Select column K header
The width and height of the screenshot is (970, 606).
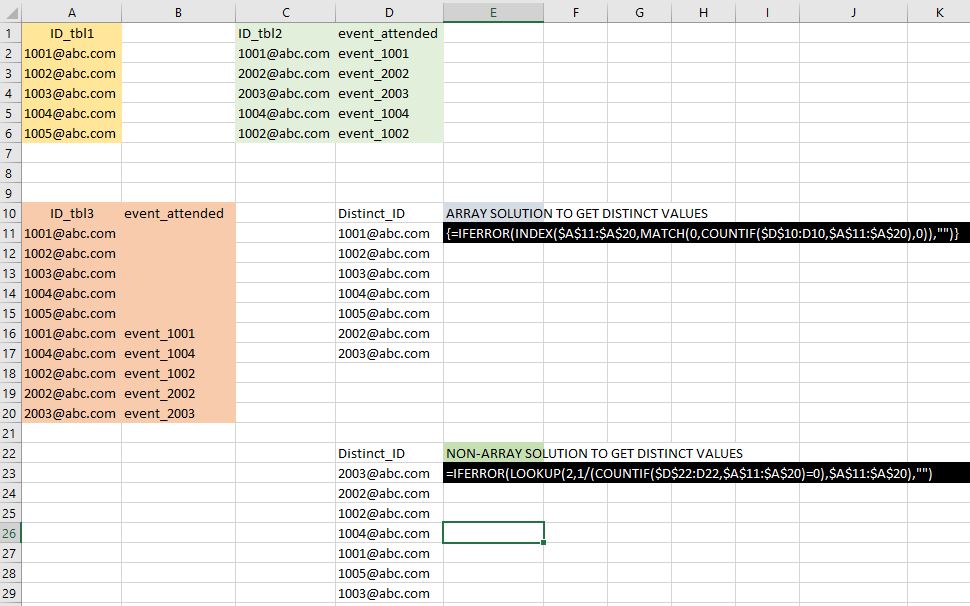click(x=938, y=12)
